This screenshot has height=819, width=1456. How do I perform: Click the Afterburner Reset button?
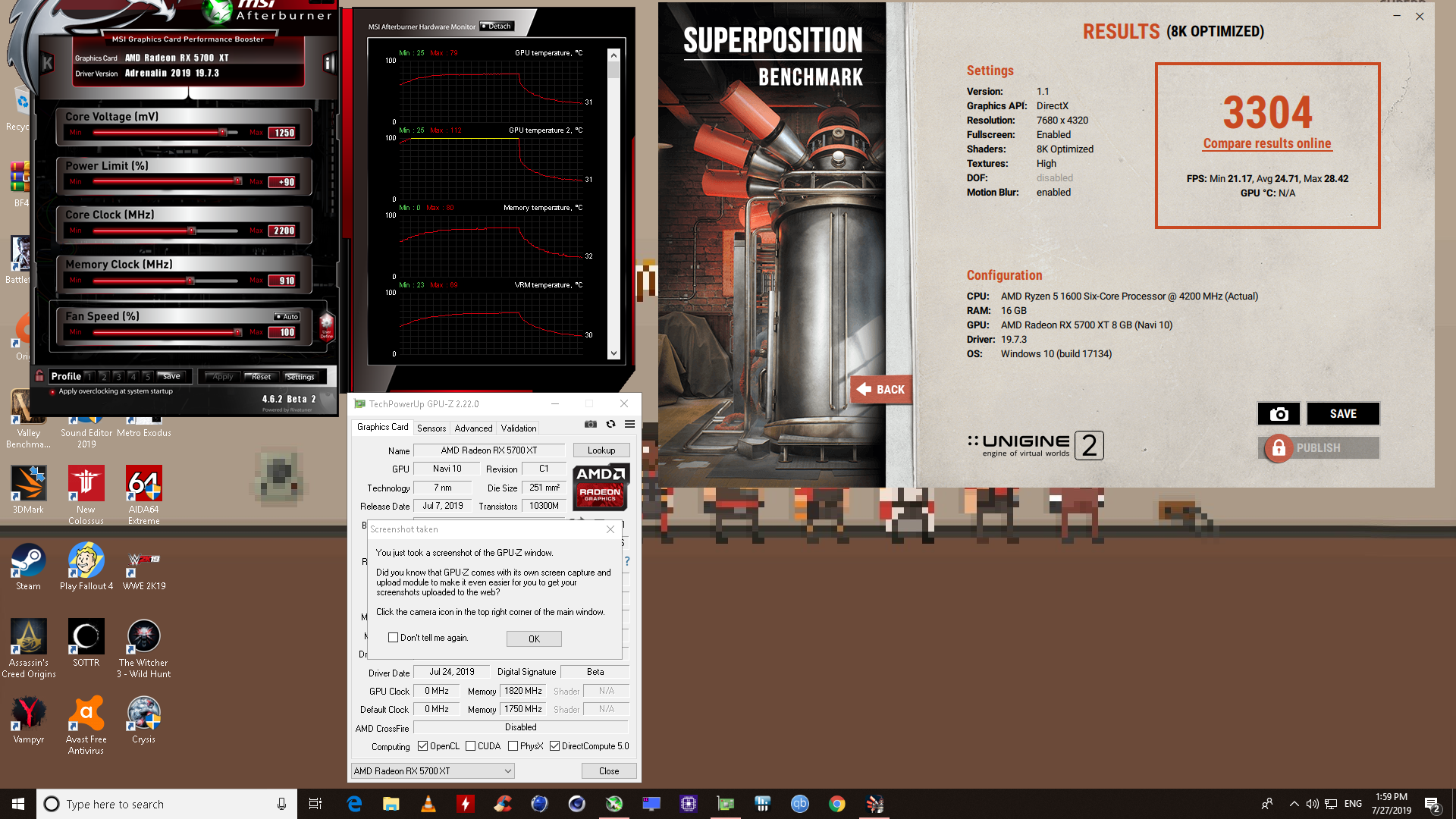point(260,376)
